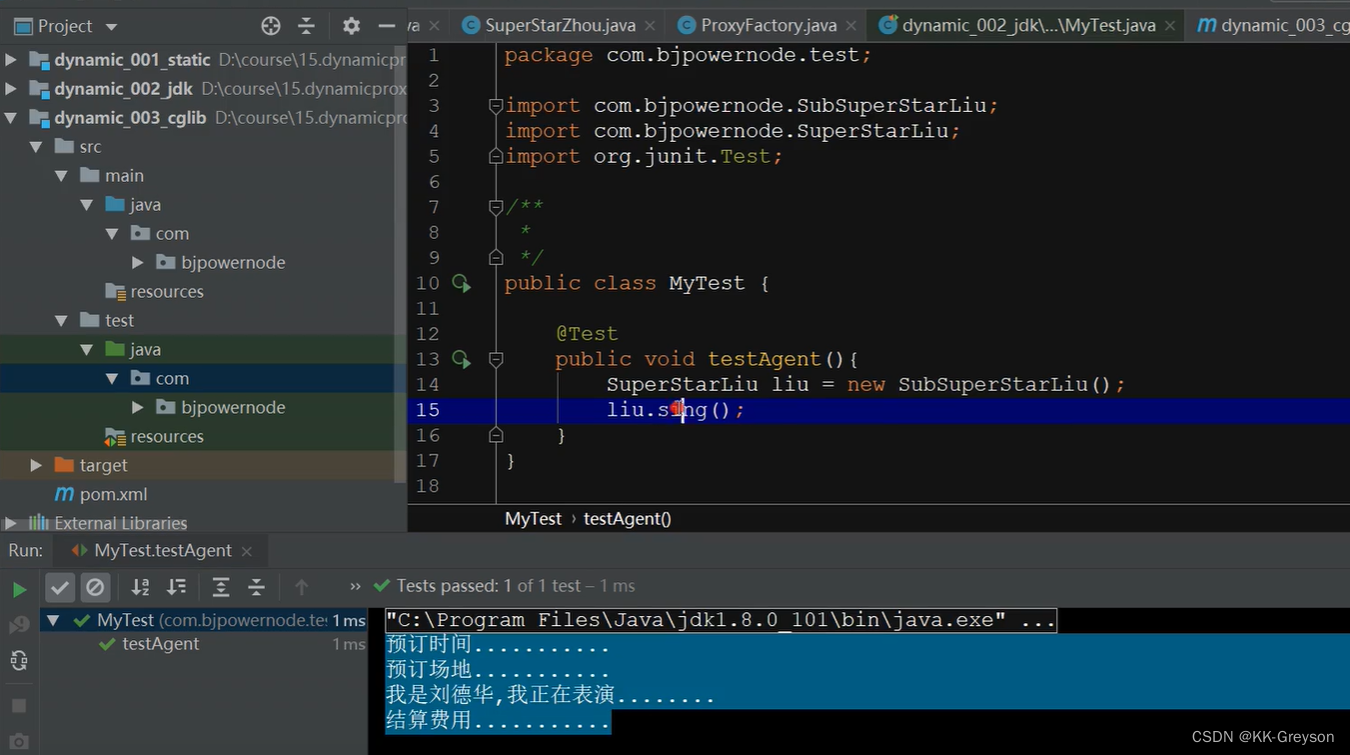Click the Locate/Select Opened File target icon
This screenshot has width=1350, height=755.
(x=270, y=26)
